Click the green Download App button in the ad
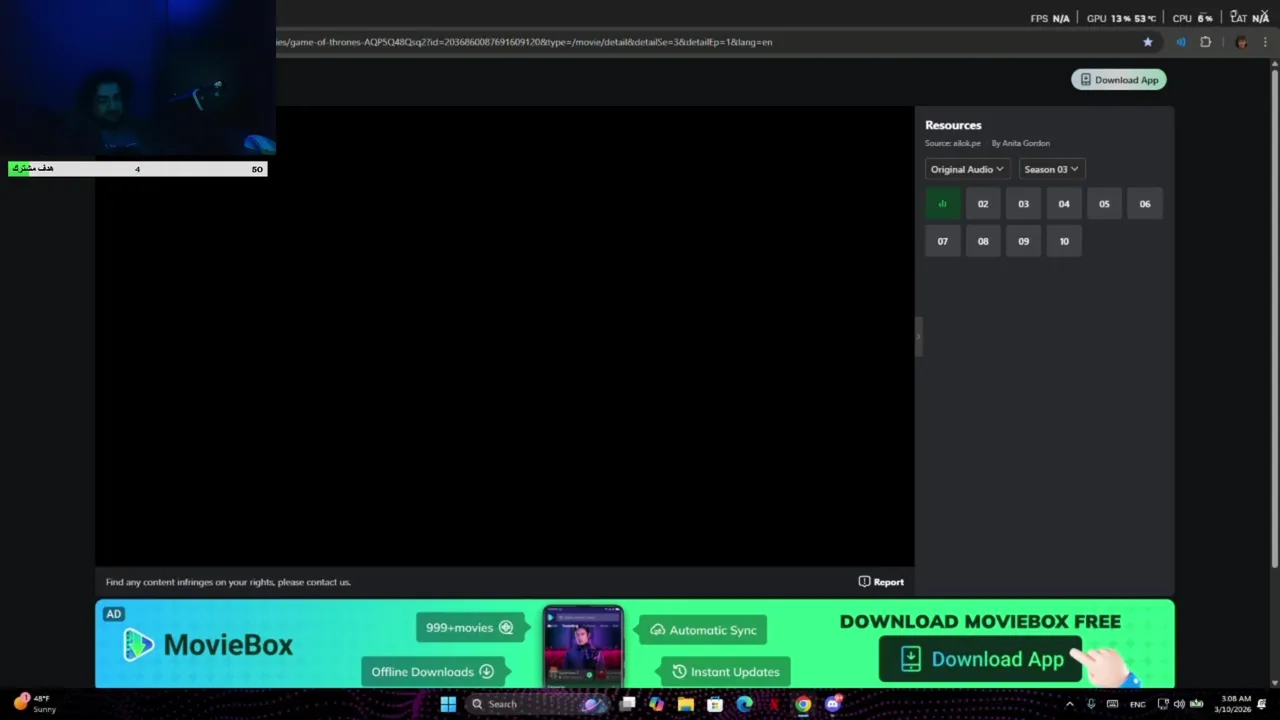 [x=981, y=659]
